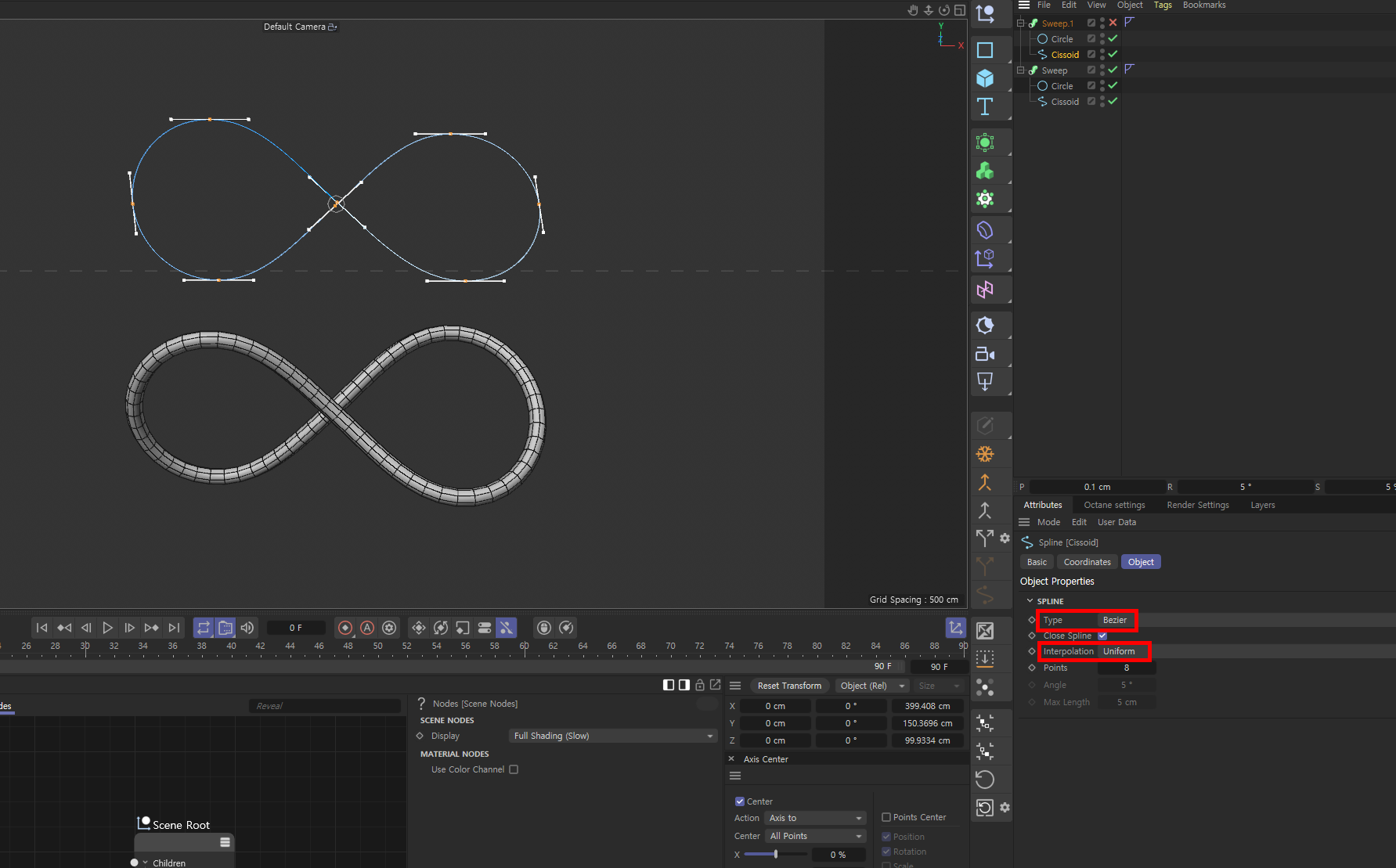
Task: Click the orange Joint tool icon
Action: (x=985, y=482)
